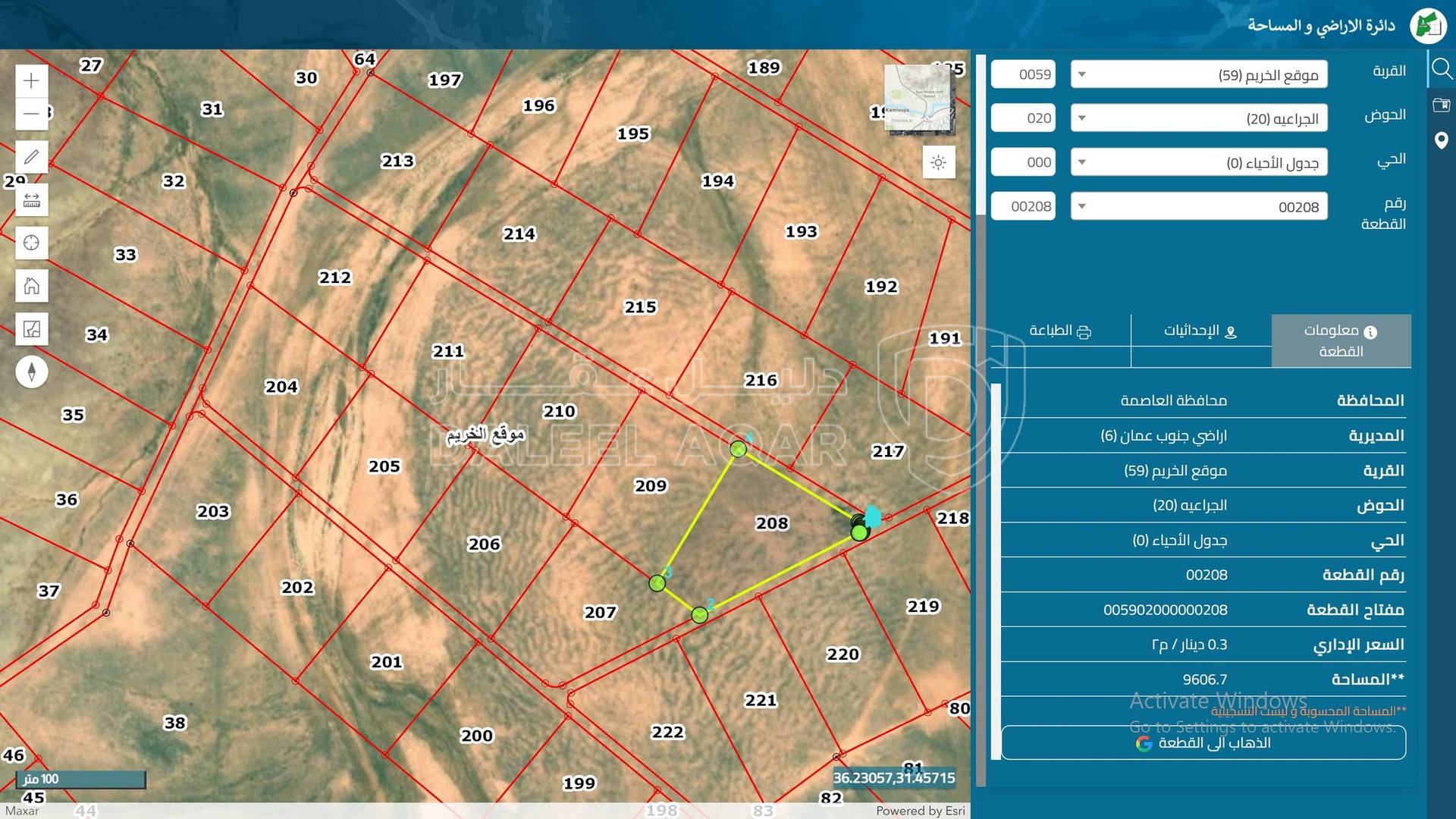This screenshot has width=1456, height=819.
Task: Reset orientation with compass icon
Action: click(x=31, y=372)
